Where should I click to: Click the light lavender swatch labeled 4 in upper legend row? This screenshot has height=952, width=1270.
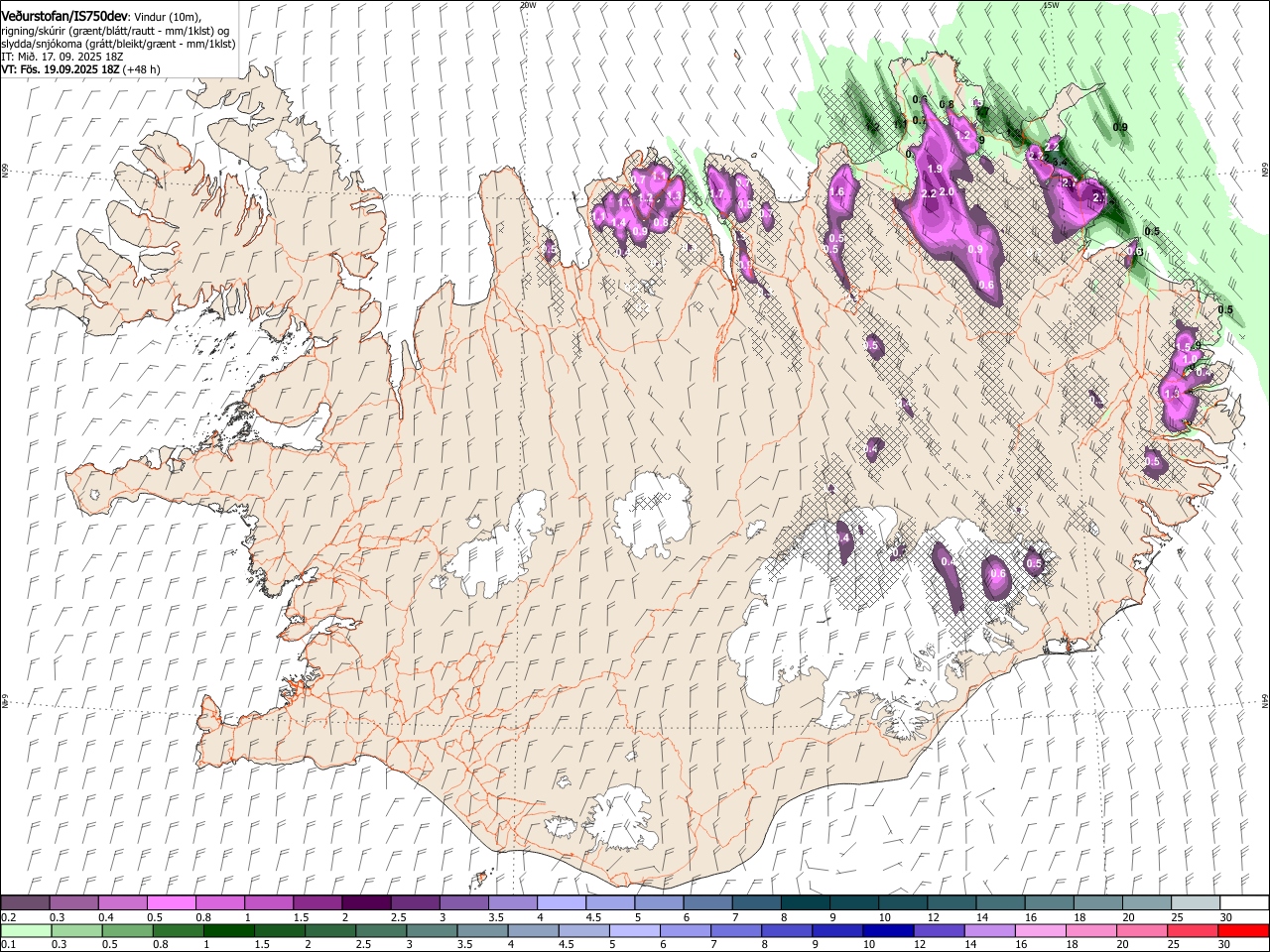(561, 902)
